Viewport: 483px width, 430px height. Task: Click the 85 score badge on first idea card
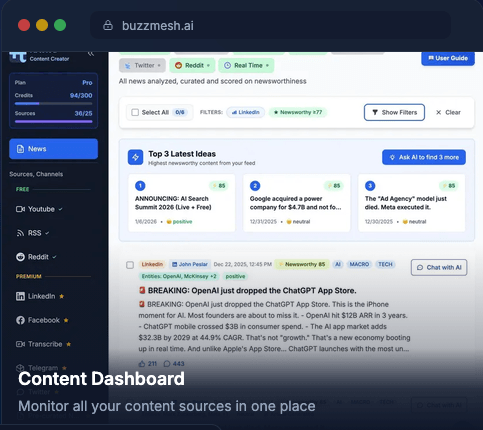[x=219, y=186]
